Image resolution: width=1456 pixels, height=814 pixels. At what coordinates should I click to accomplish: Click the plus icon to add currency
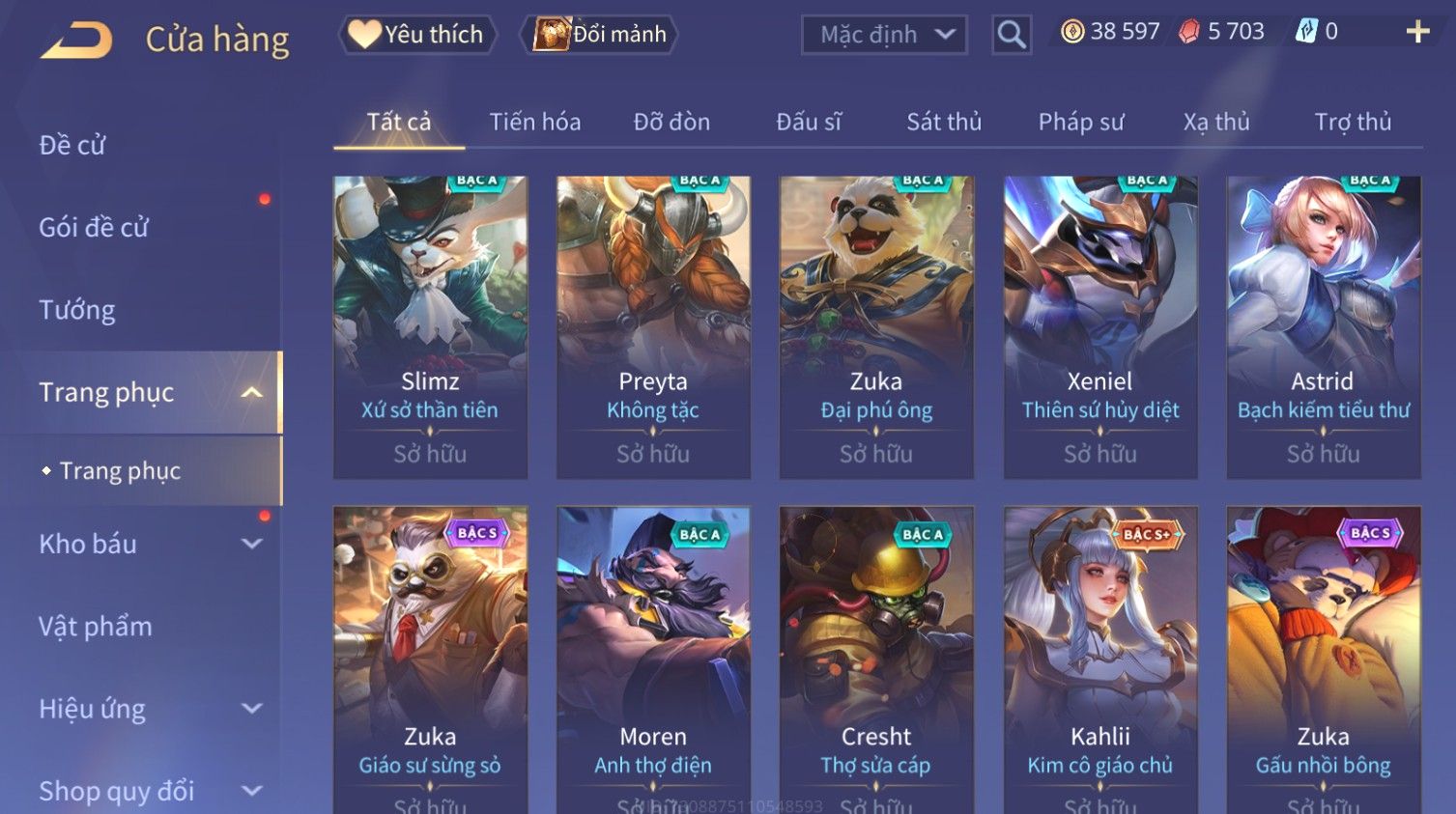pyautogui.click(x=1417, y=32)
